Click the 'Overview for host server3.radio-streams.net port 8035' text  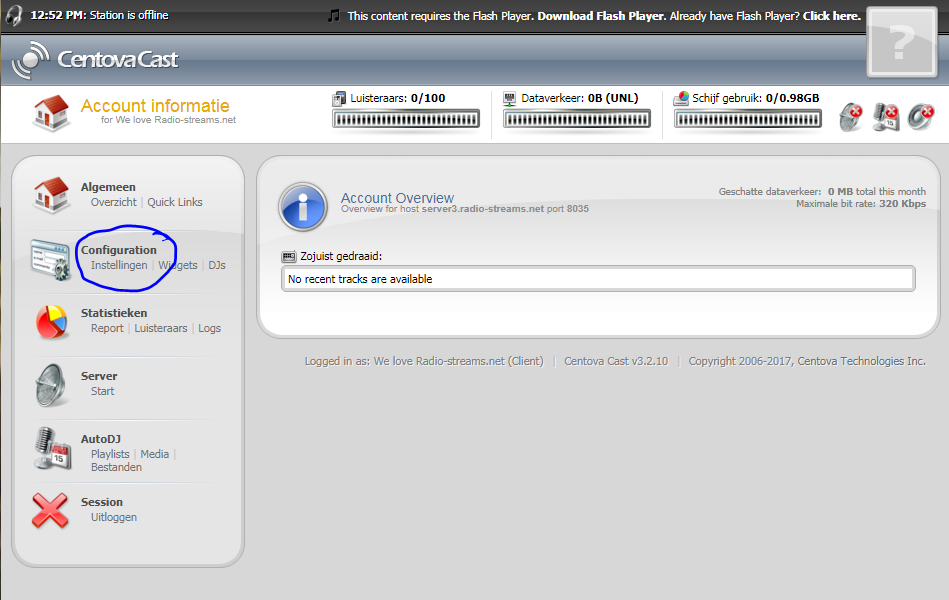tap(465, 209)
